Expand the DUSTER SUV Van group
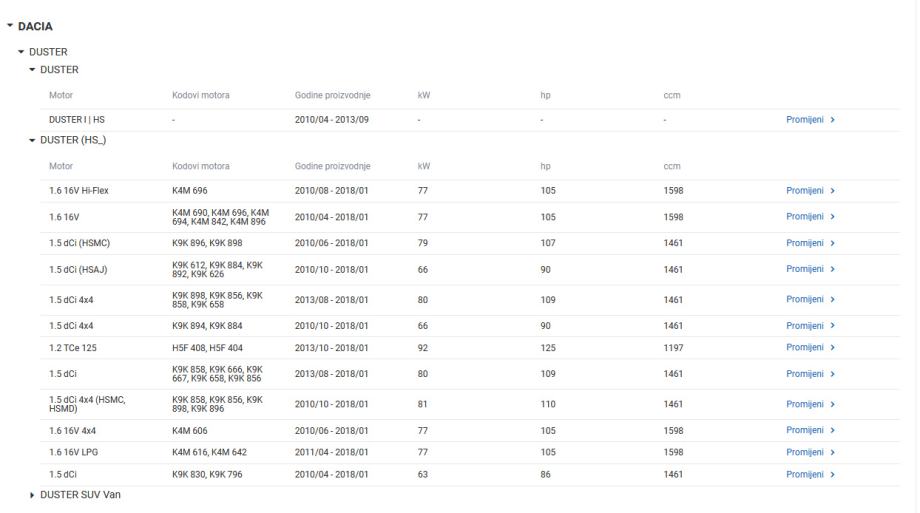The image size is (920, 513). (32, 495)
